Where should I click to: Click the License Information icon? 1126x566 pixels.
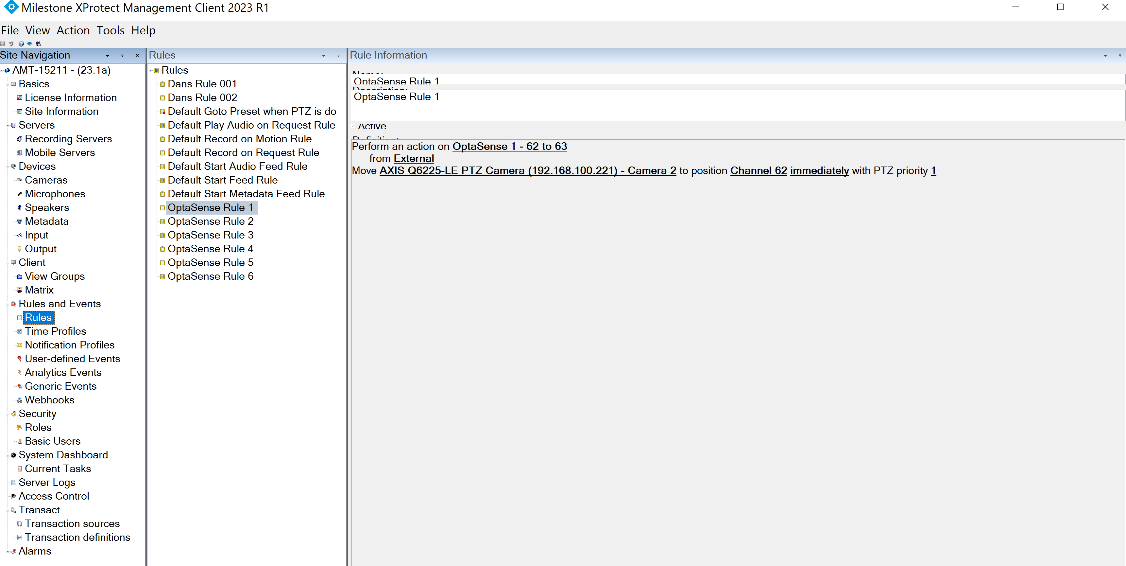coord(19,98)
